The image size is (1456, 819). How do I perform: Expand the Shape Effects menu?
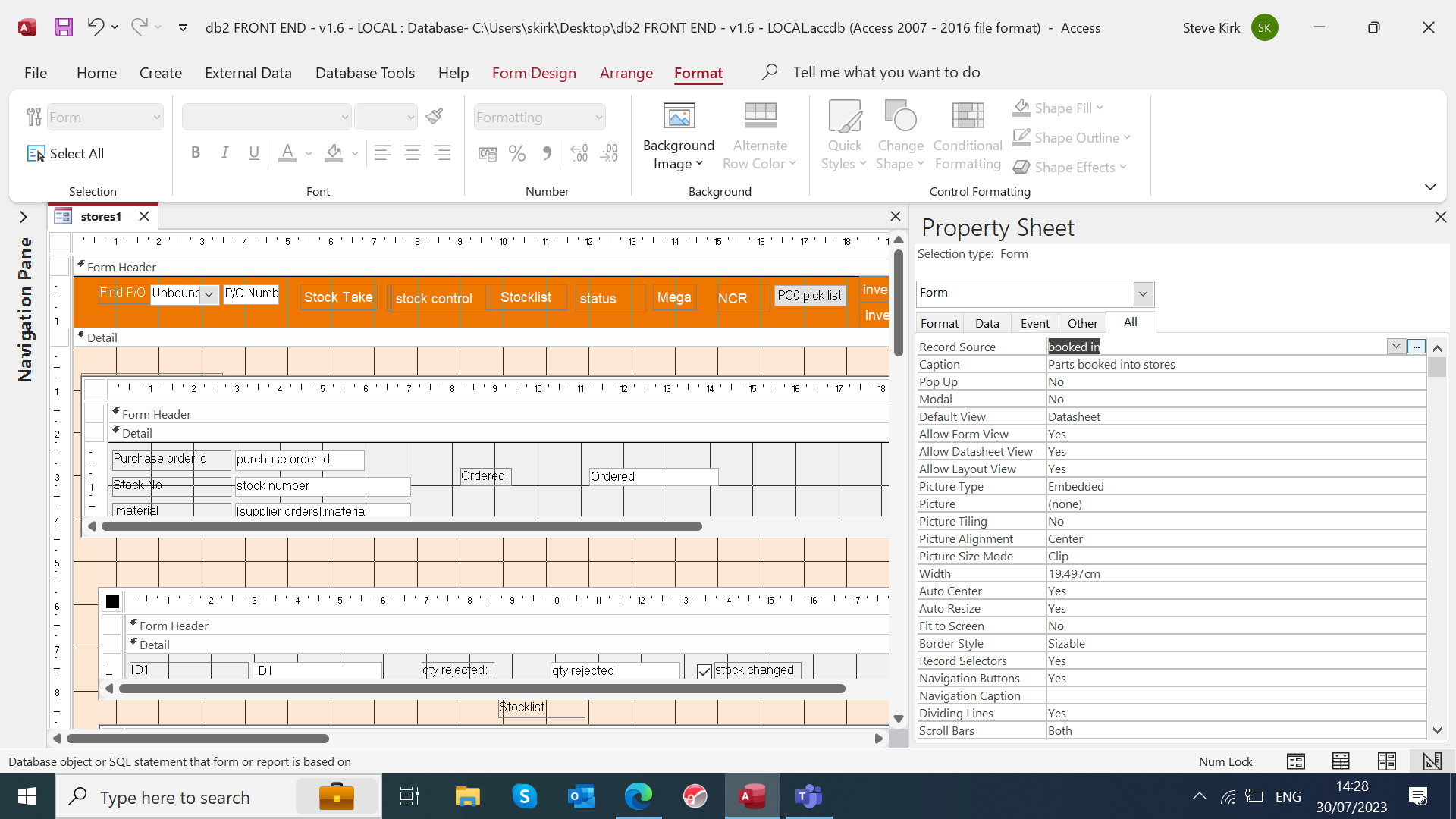(x=1070, y=167)
